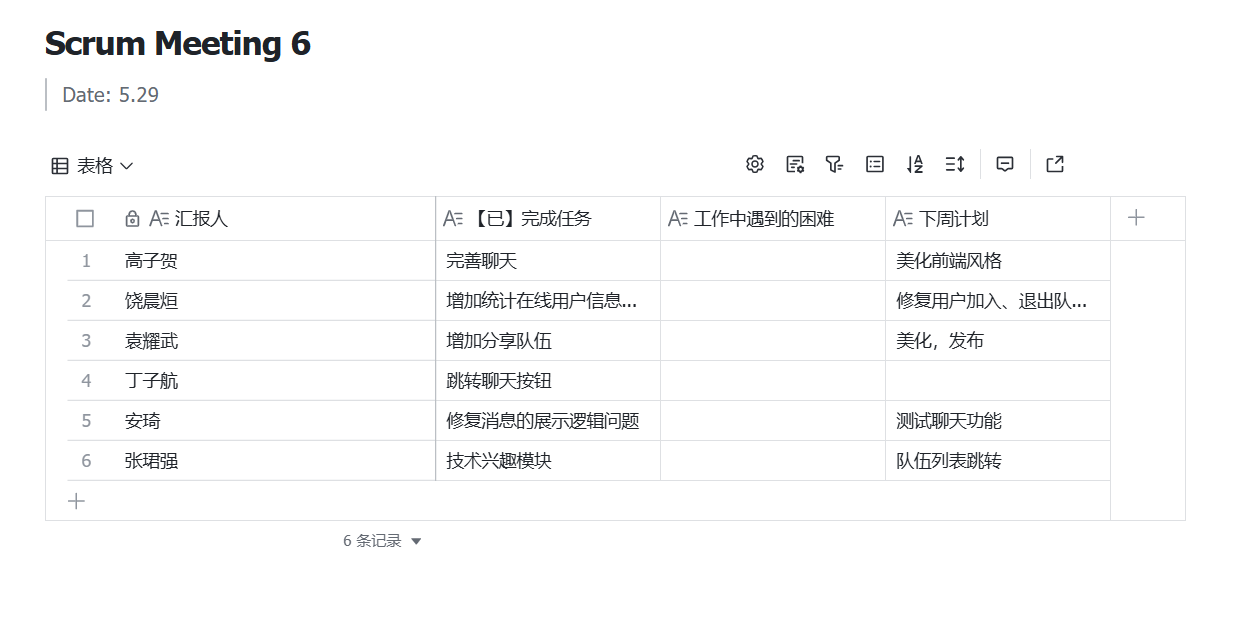Select the cell 增加分享队伍
The width and height of the screenshot is (1246, 618).
(548, 341)
